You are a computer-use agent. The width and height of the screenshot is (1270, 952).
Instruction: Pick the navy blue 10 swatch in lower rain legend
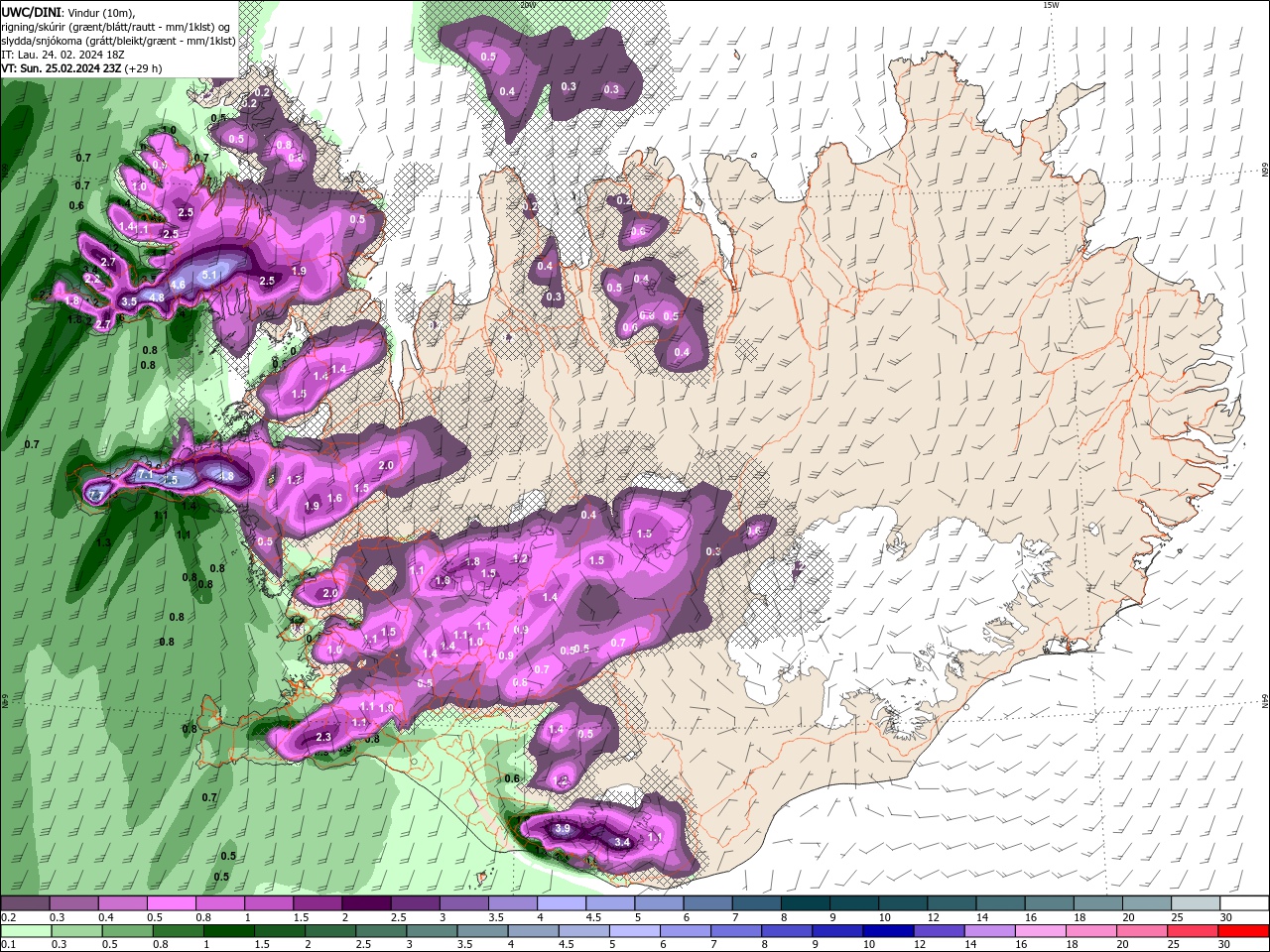coord(886,931)
